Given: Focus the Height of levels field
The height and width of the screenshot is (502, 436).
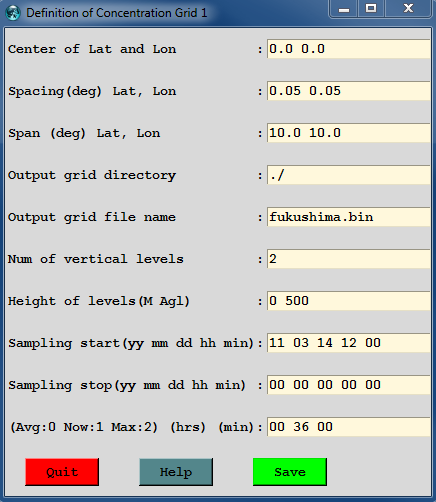Looking at the screenshot, I should point(349,301).
